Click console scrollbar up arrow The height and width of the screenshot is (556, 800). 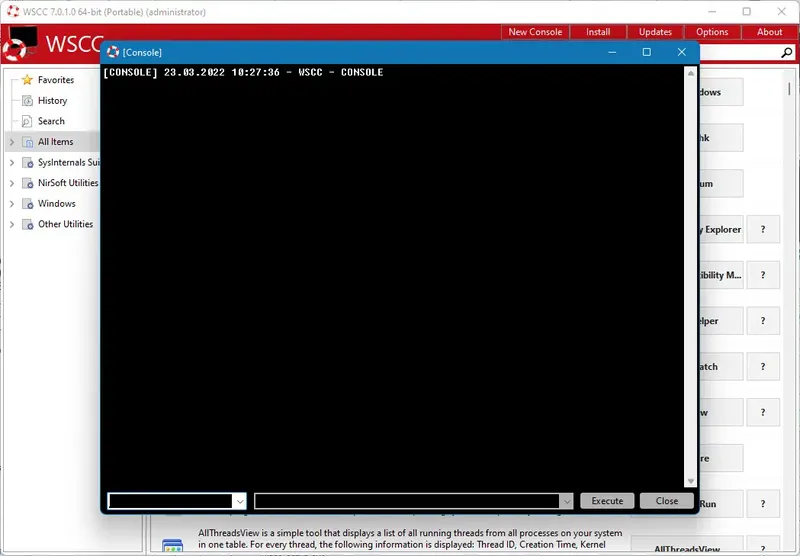(x=690, y=73)
